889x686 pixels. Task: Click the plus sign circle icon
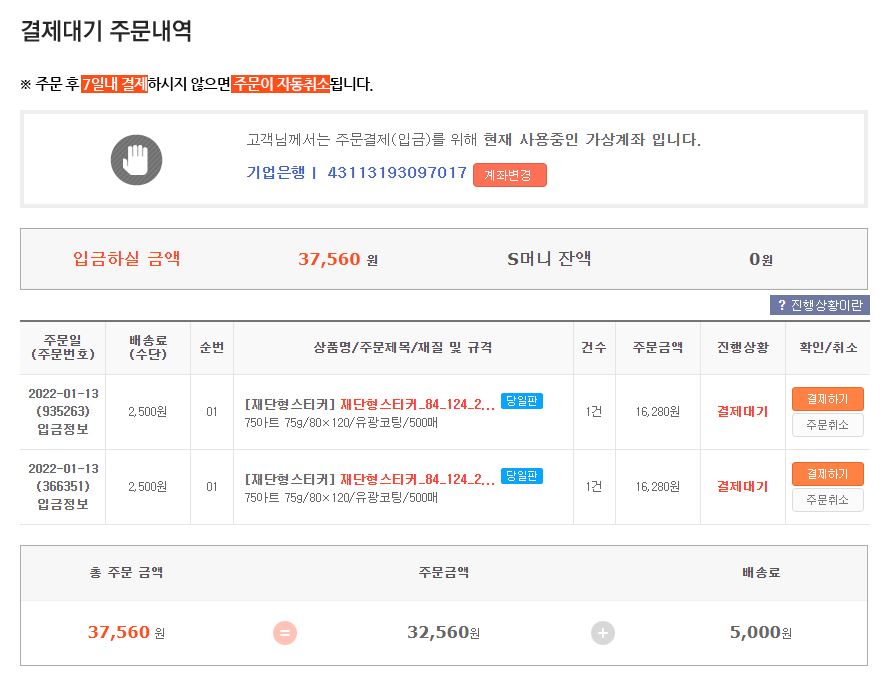603,633
